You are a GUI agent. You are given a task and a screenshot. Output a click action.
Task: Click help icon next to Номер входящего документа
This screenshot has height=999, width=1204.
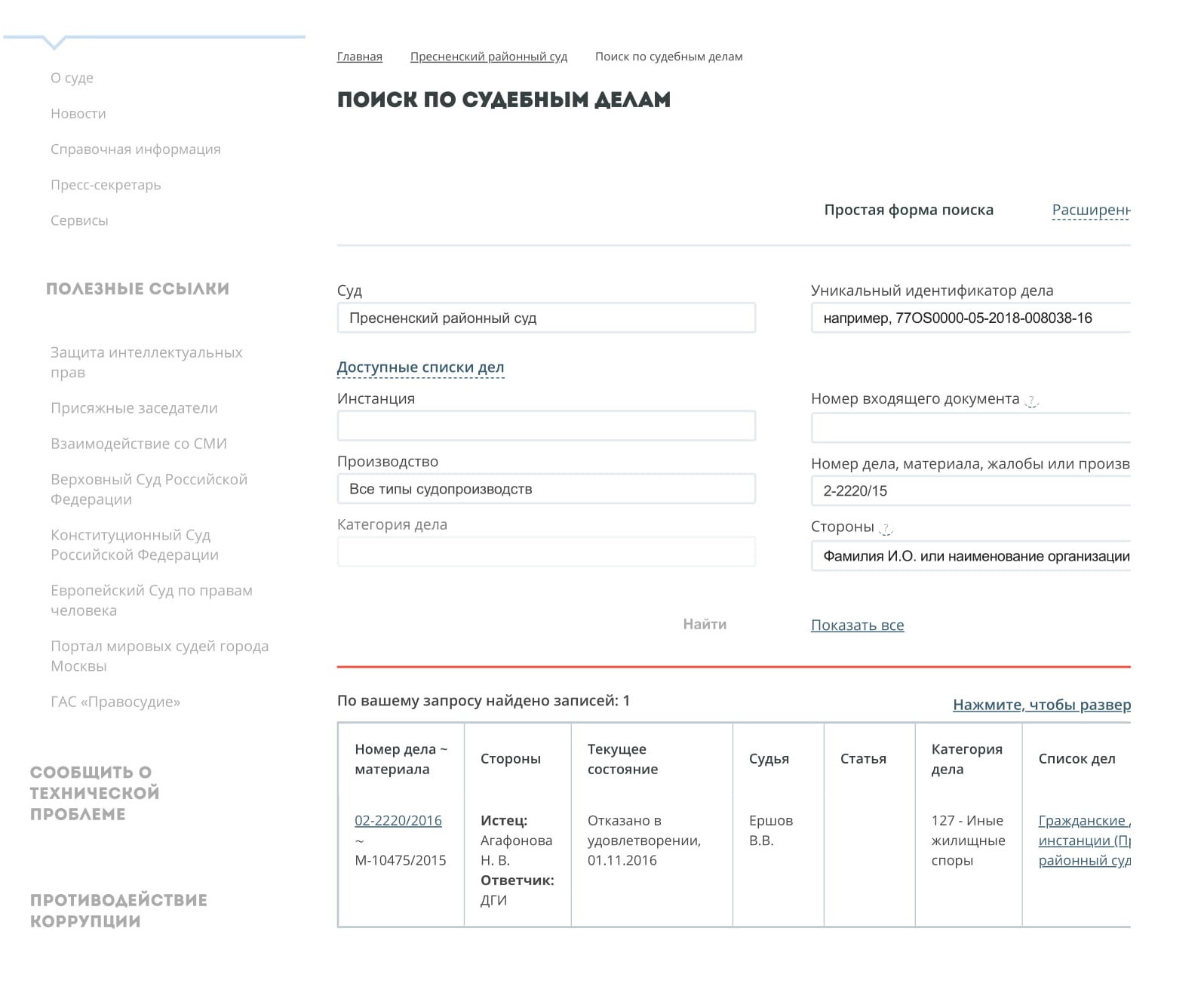[x=1031, y=402]
